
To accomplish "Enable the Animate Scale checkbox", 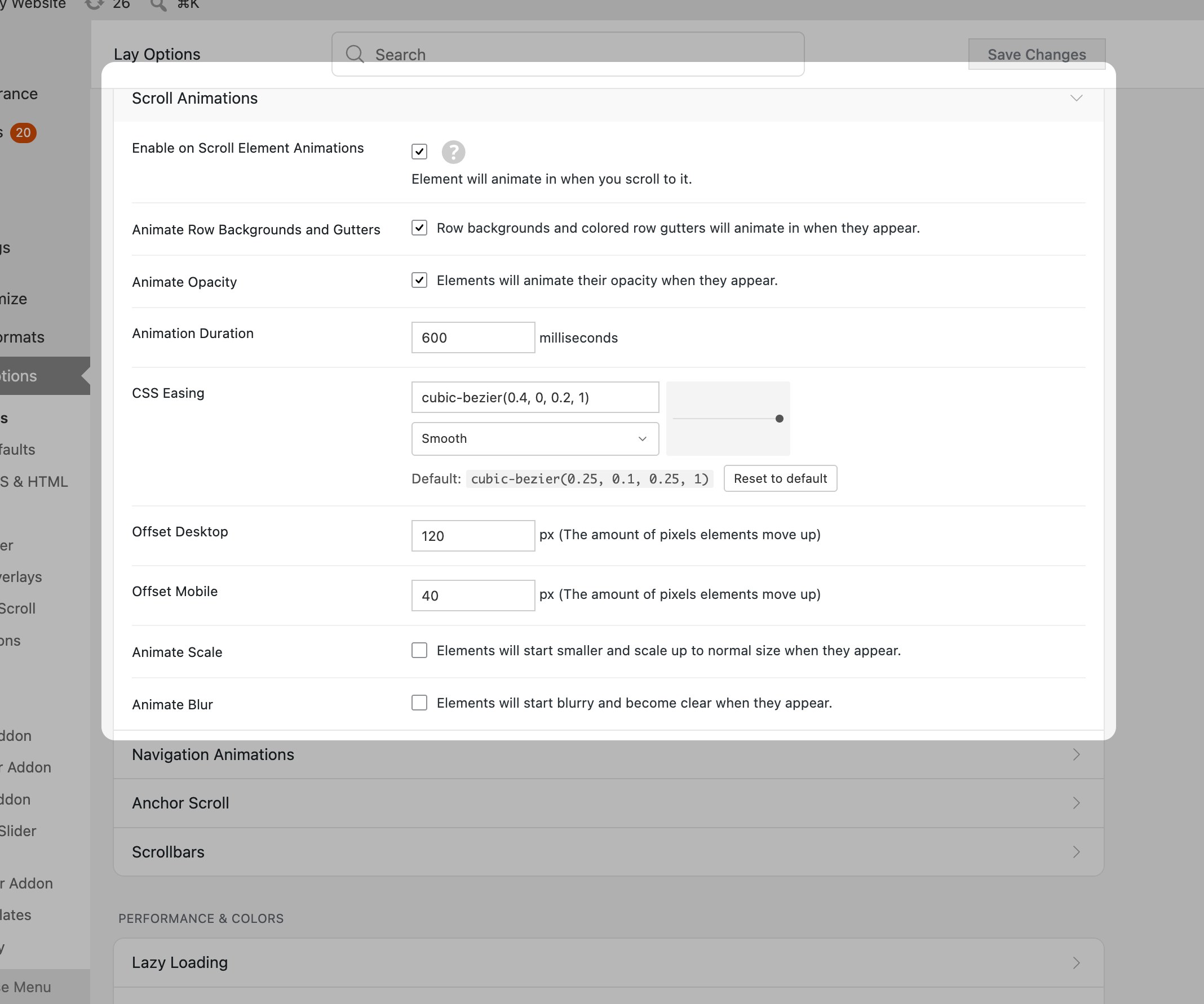I will pyautogui.click(x=419, y=650).
